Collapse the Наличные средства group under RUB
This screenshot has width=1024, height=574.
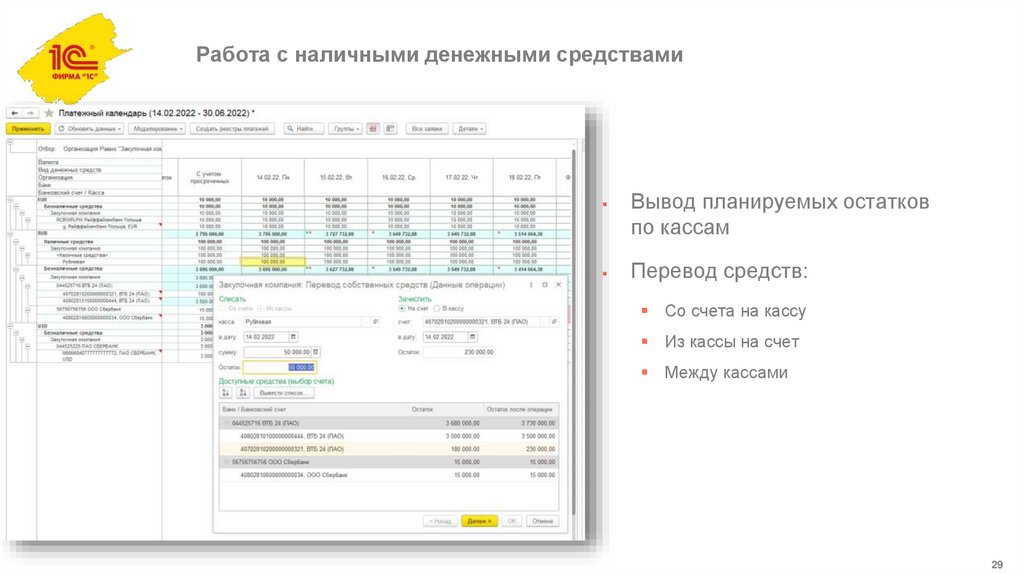[x=16, y=242]
